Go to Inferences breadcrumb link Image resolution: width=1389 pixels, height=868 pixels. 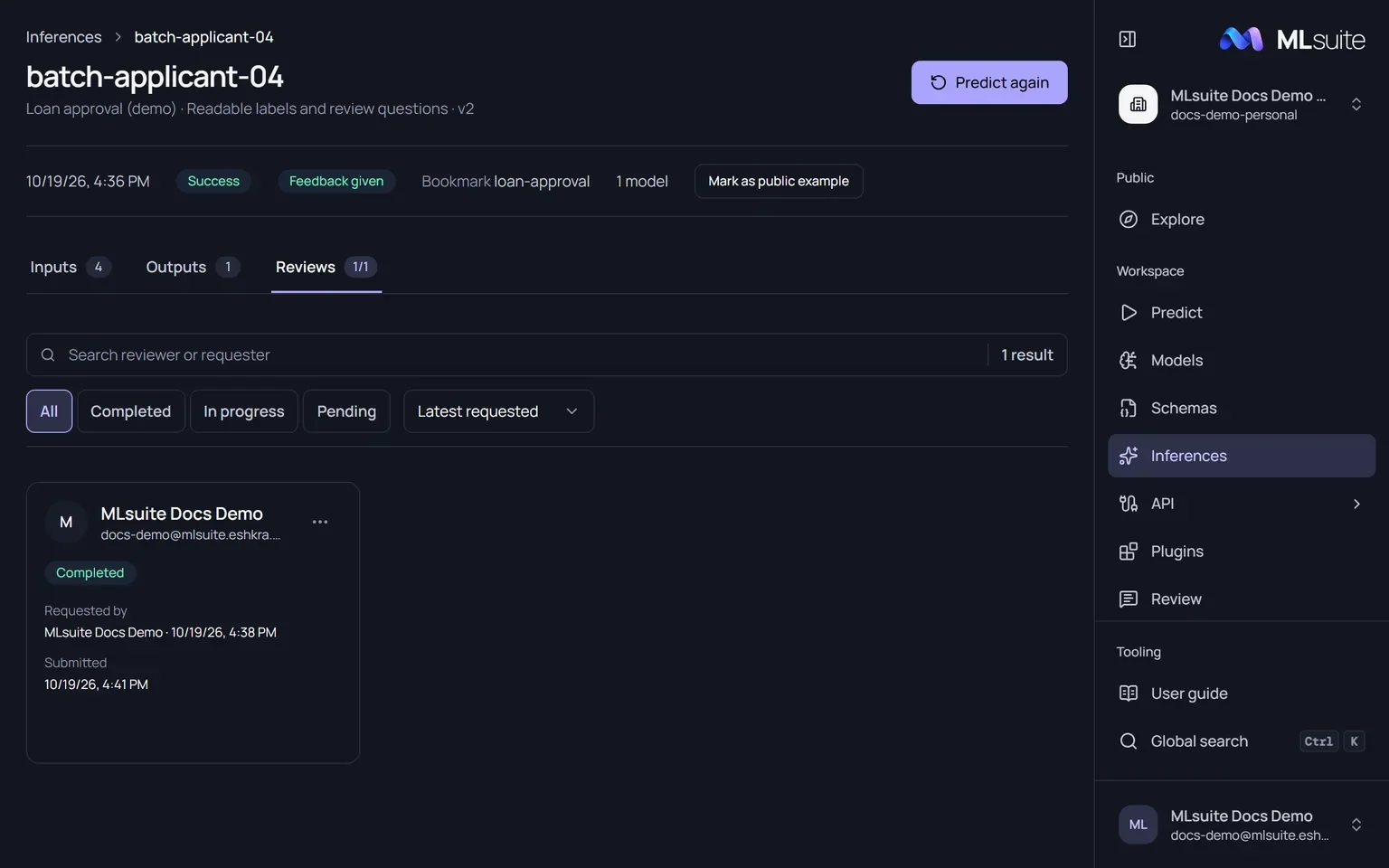click(x=63, y=37)
